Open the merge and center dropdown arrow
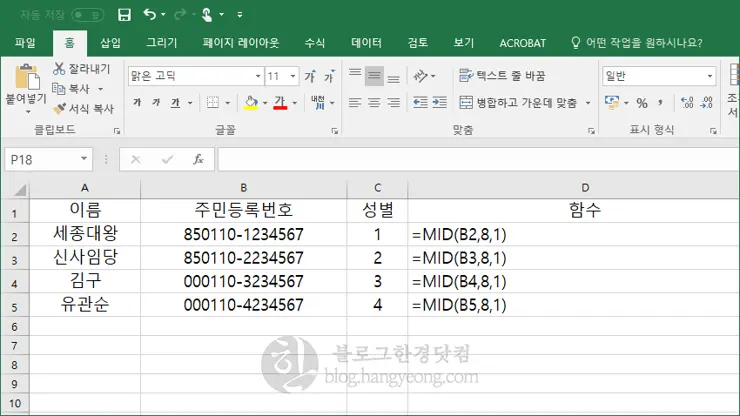Viewport: 740px width, 416px height. coord(588,102)
